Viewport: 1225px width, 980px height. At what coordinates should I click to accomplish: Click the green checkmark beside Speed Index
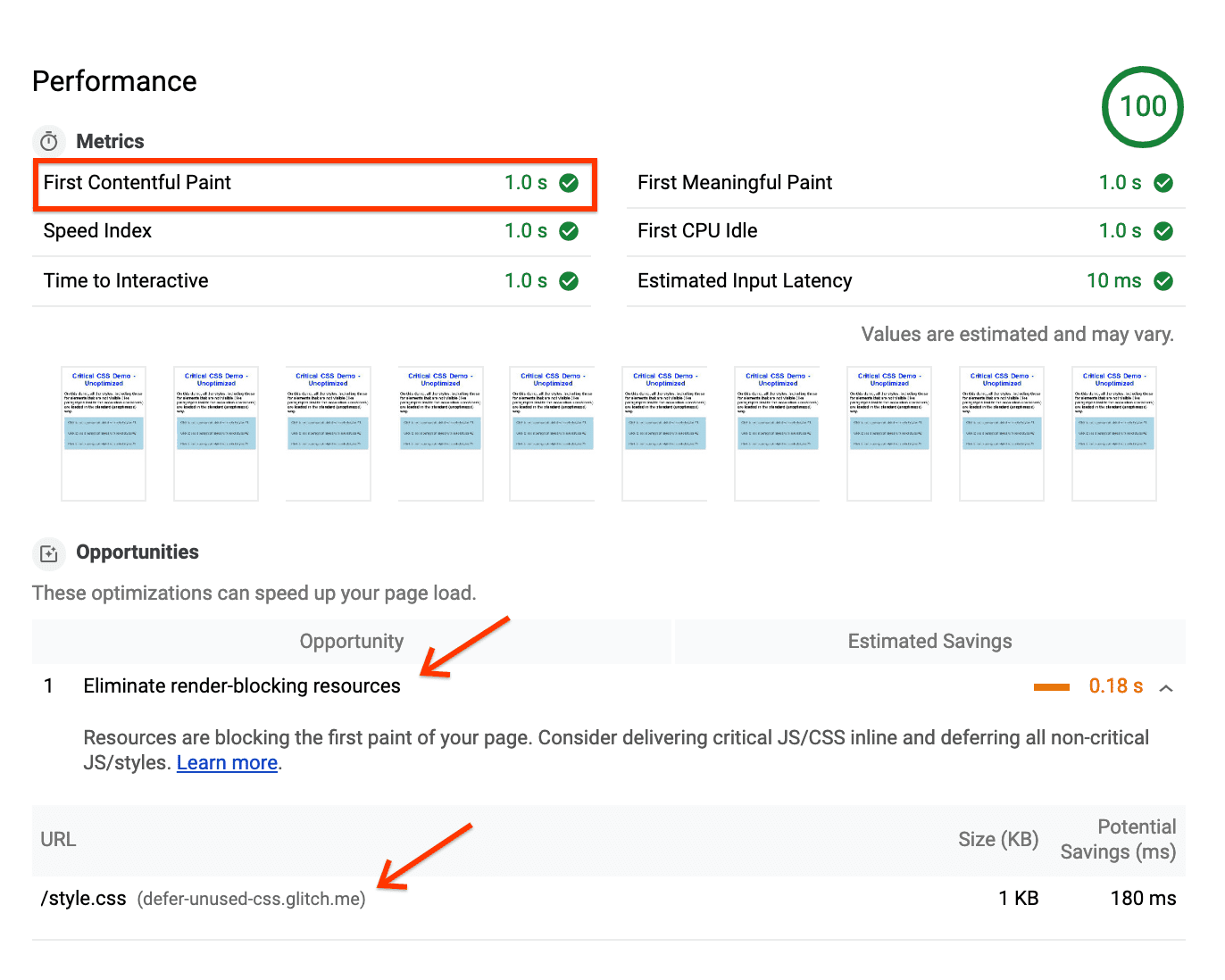point(570,230)
